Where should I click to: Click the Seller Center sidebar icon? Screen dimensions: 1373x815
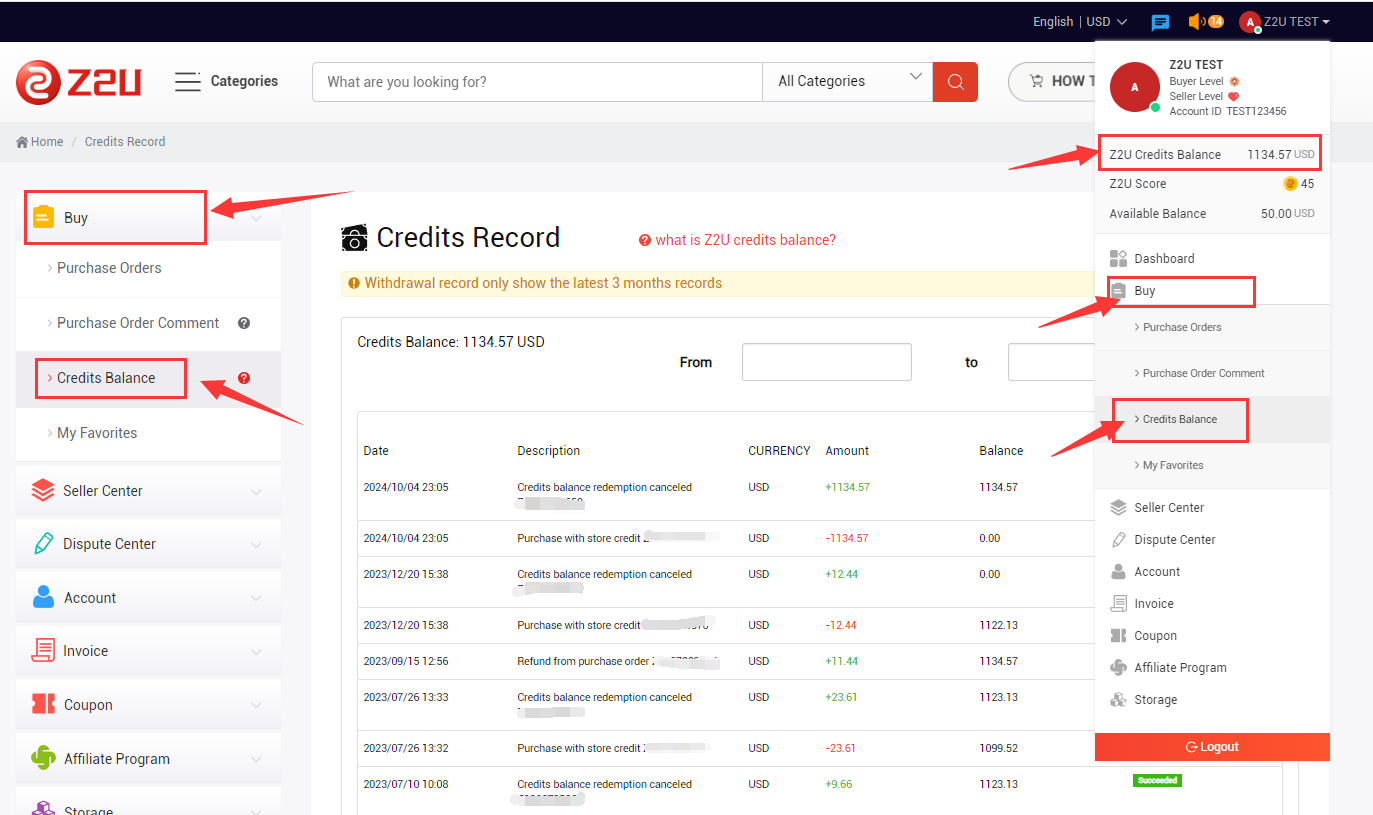(x=43, y=491)
